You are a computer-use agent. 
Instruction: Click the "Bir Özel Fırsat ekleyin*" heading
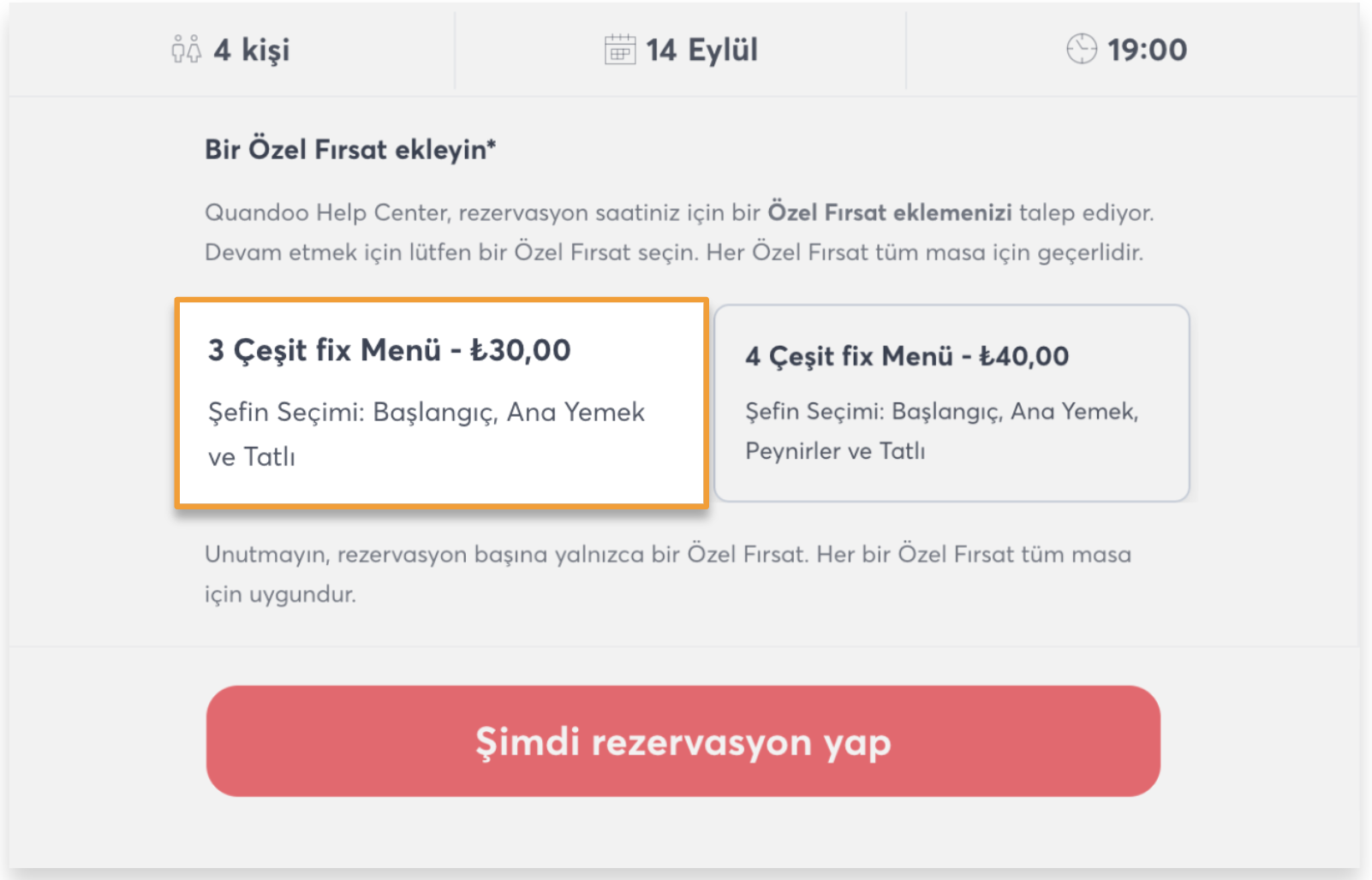(x=349, y=150)
